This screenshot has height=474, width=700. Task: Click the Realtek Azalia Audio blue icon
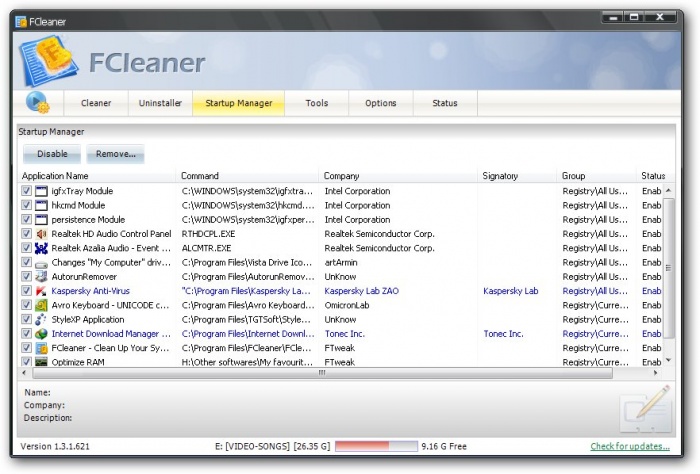pos(41,248)
